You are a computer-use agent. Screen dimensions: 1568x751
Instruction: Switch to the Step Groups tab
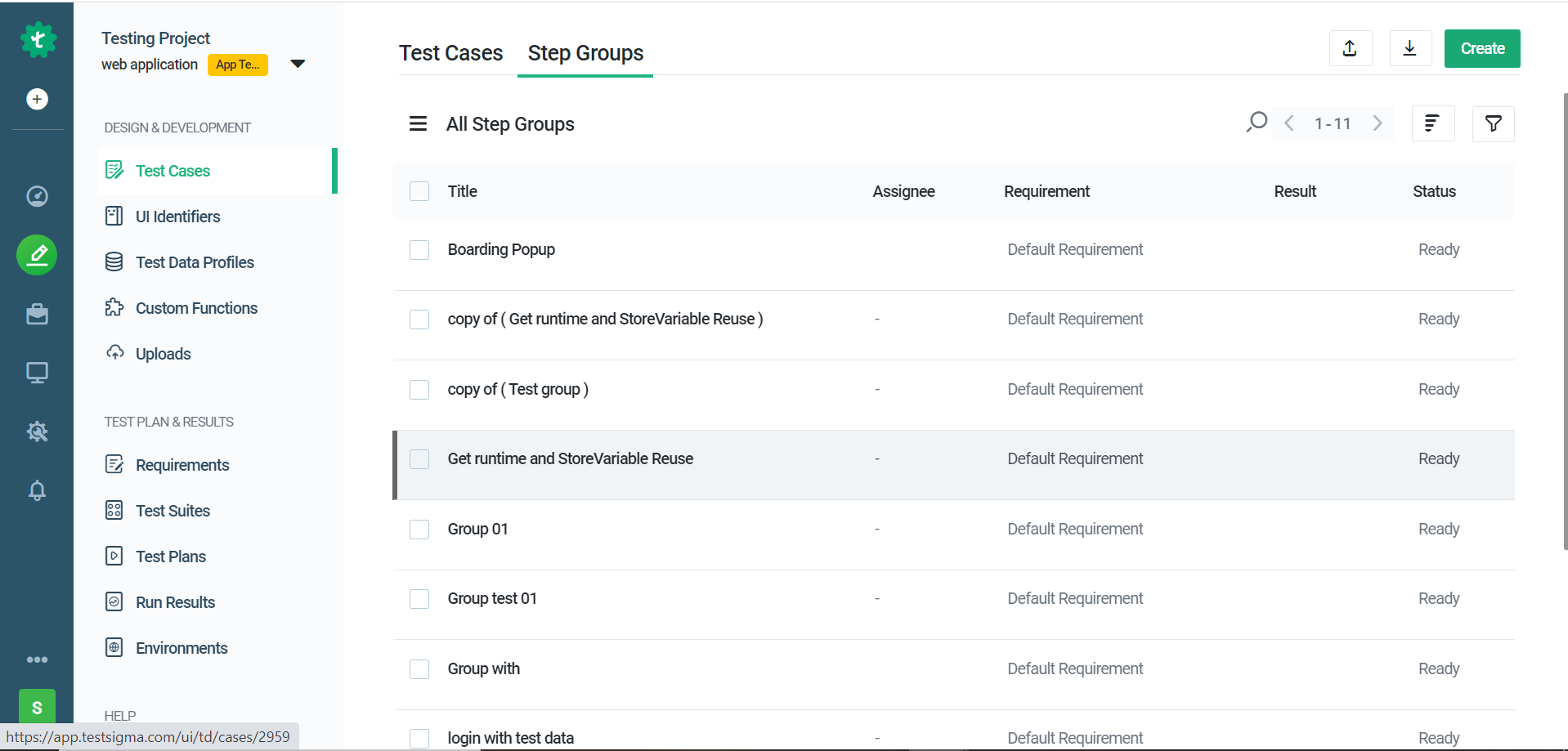click(585, 53)
